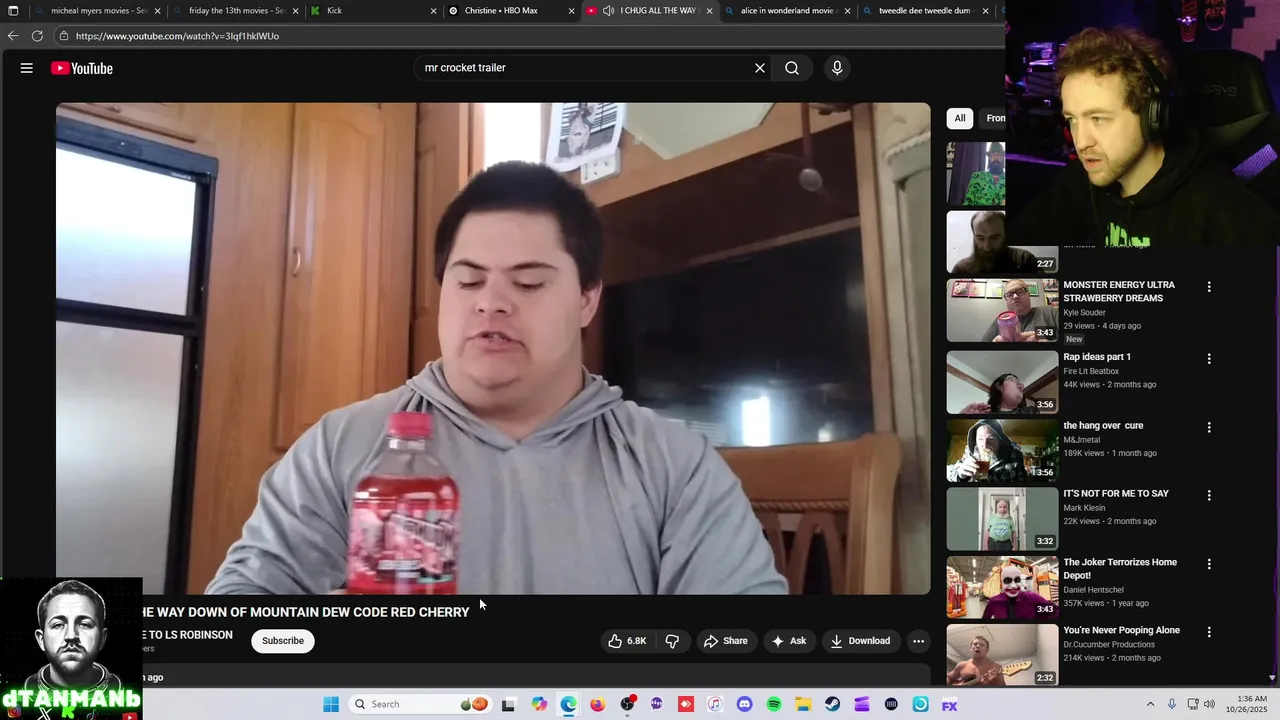Switch to micheal myers movies tab

tap(98, 11)
